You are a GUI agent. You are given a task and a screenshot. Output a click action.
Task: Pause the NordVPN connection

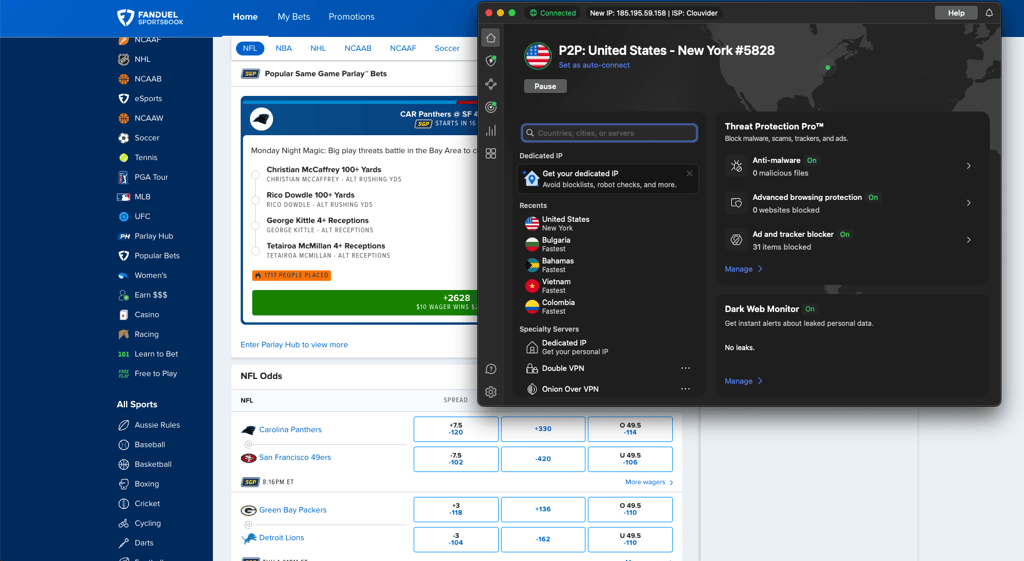click(545, 86)
